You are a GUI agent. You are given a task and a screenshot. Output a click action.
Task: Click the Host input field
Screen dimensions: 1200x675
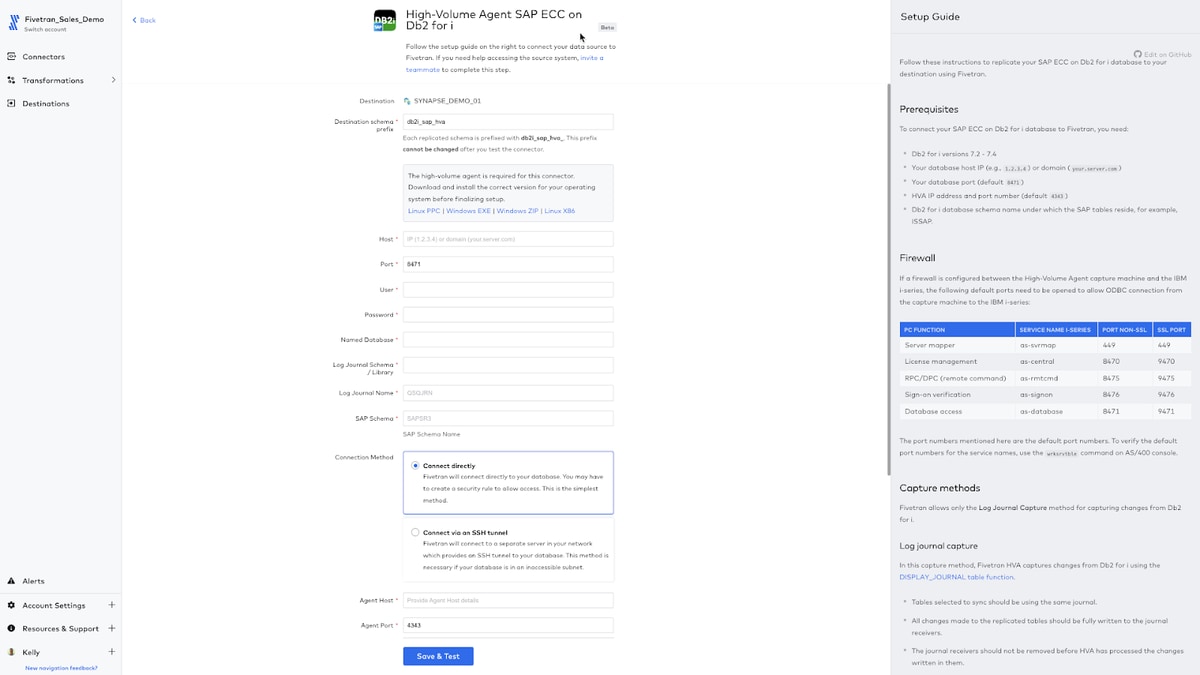click(x=508, y=239)
